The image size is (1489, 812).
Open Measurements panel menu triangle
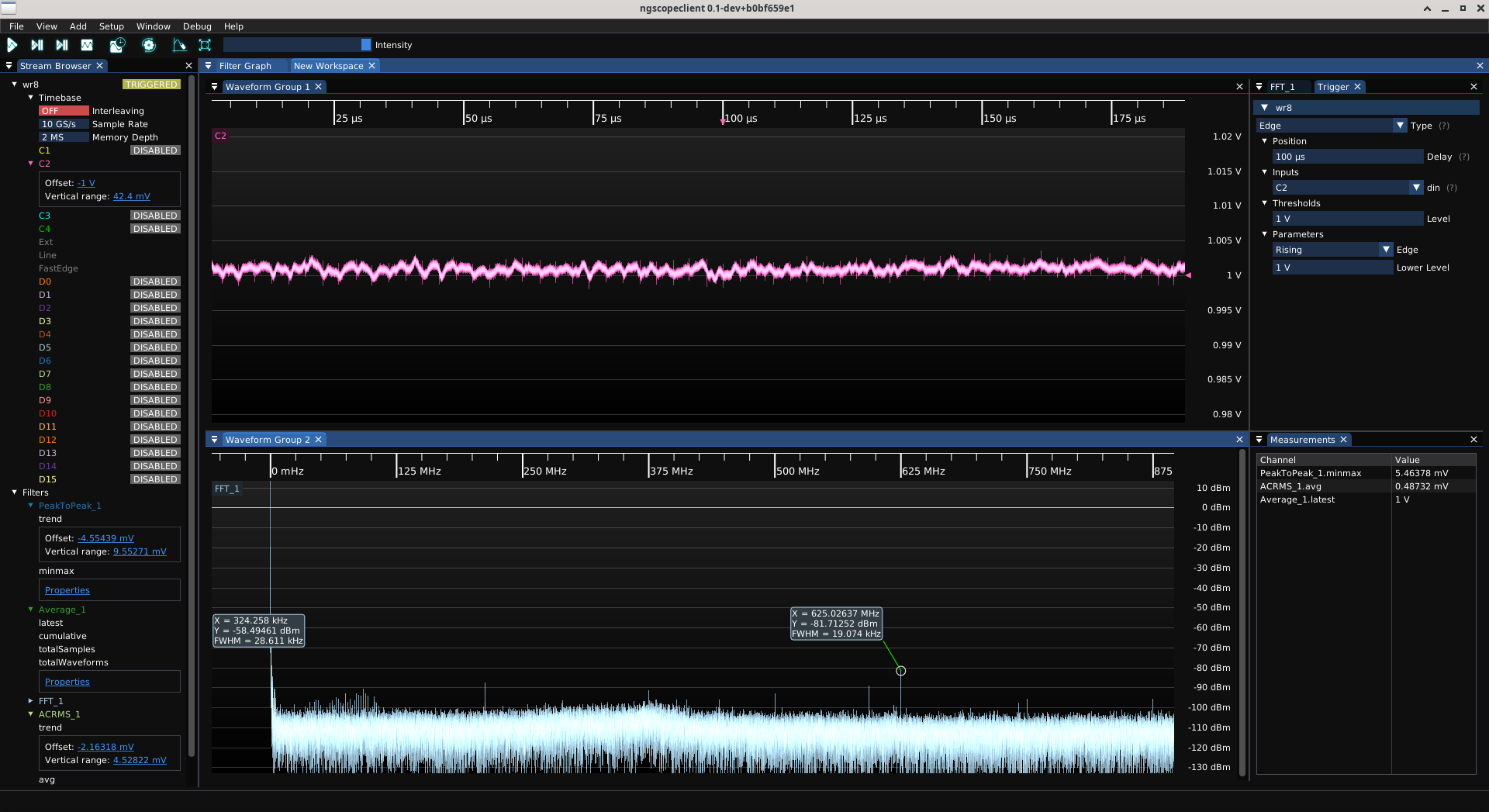click(x=1259, y=440)
